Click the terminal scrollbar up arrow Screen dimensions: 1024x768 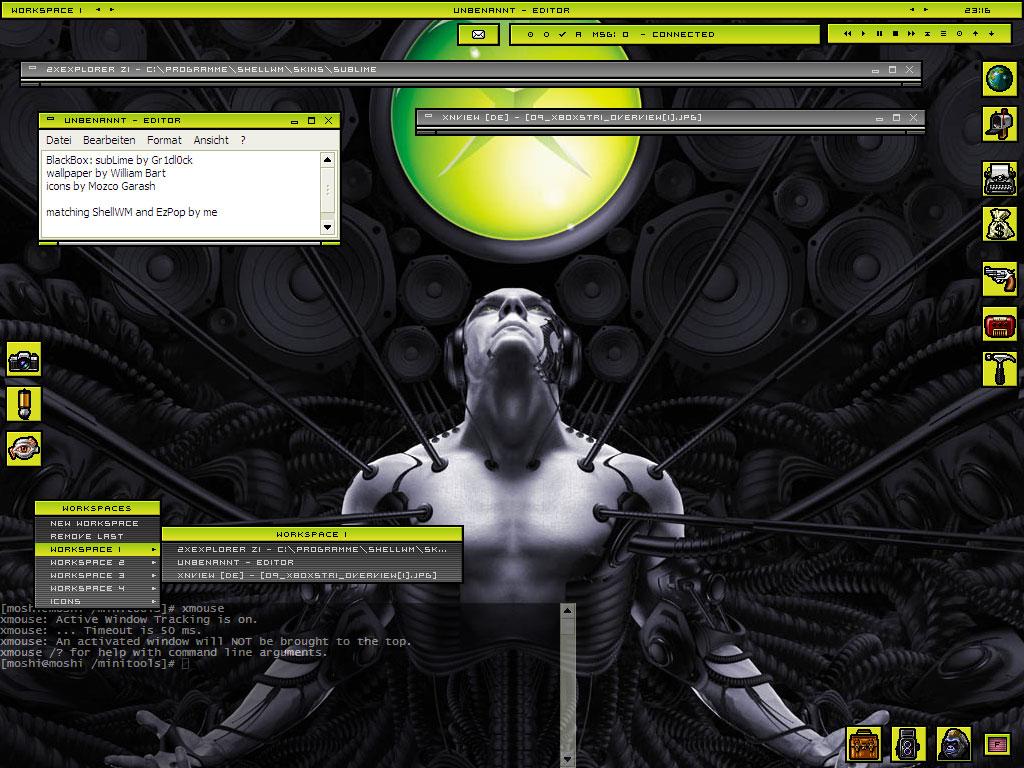point(568,611)
